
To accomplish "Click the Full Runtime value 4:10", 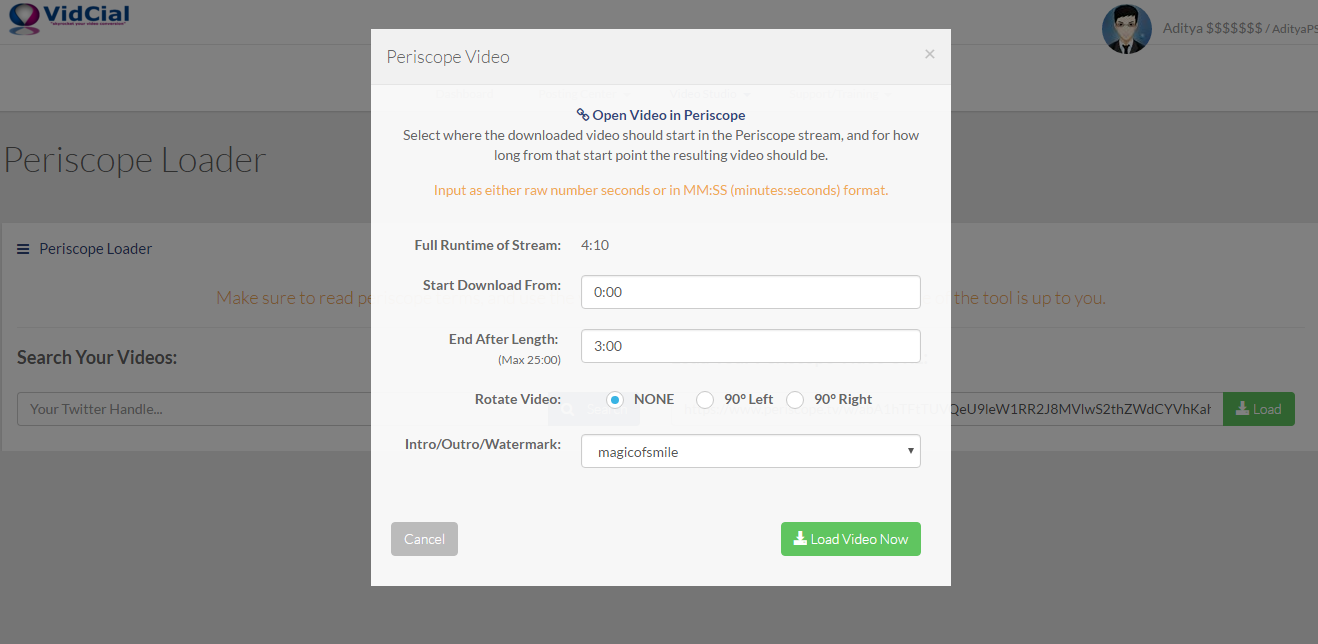I will pyautogui.click(x=595, y=245).
